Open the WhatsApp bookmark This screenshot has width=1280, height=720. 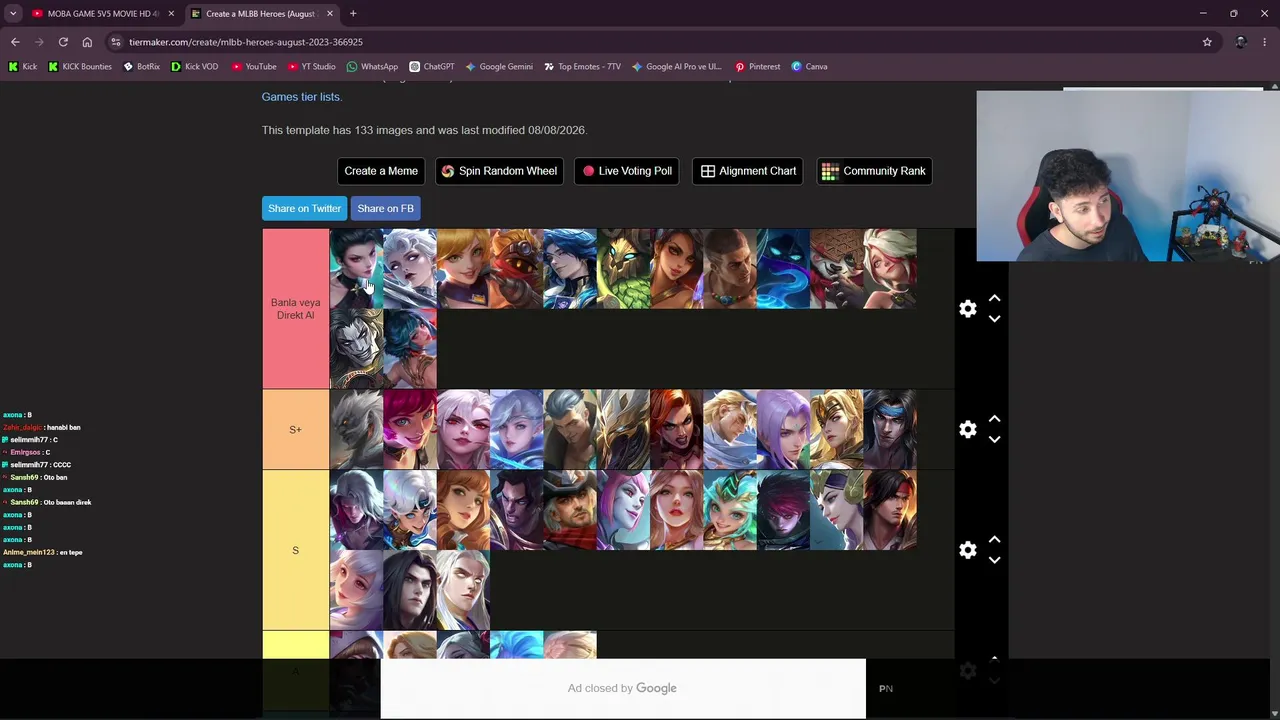tap(372, 67)
